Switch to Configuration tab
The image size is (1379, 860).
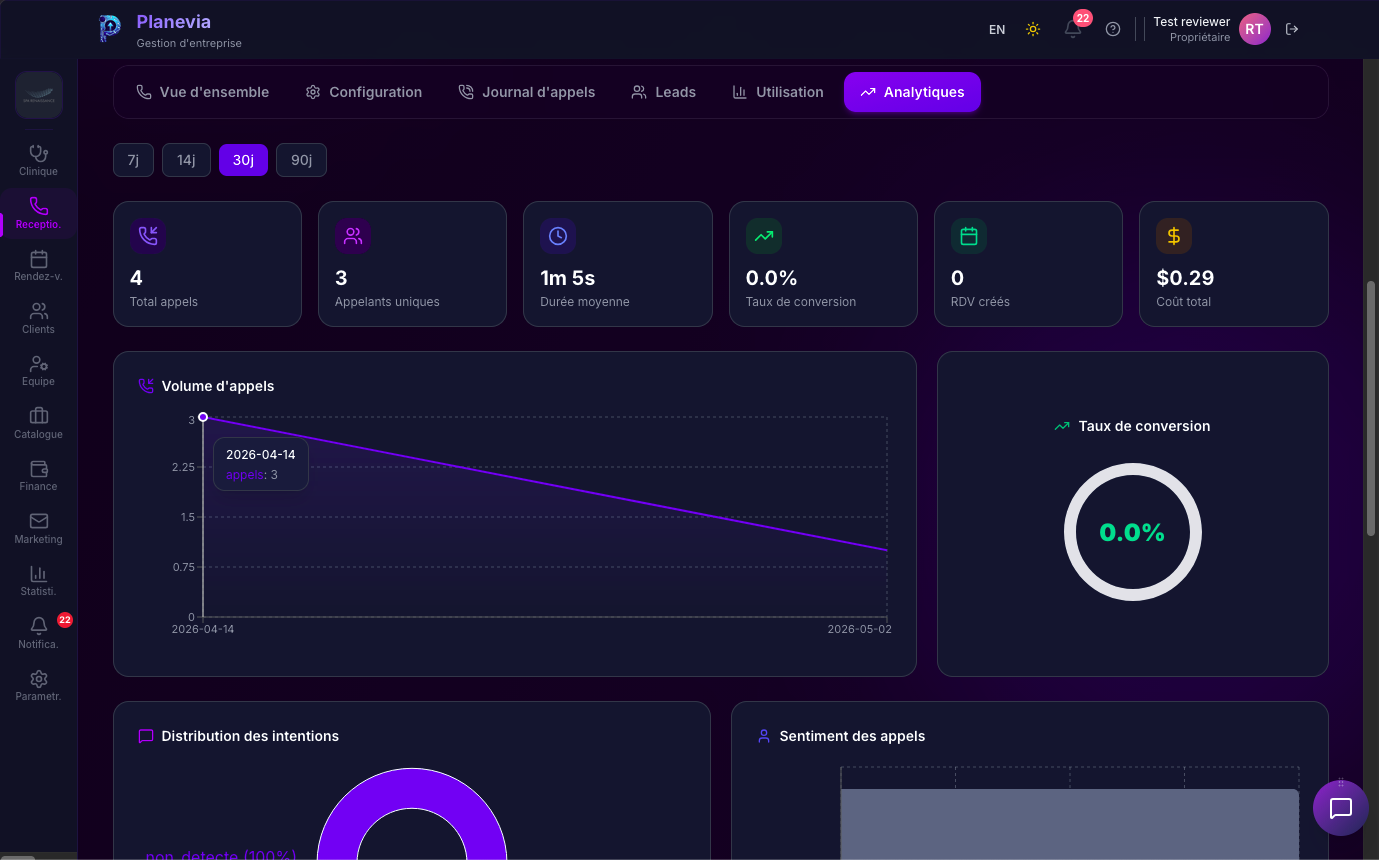364,92
